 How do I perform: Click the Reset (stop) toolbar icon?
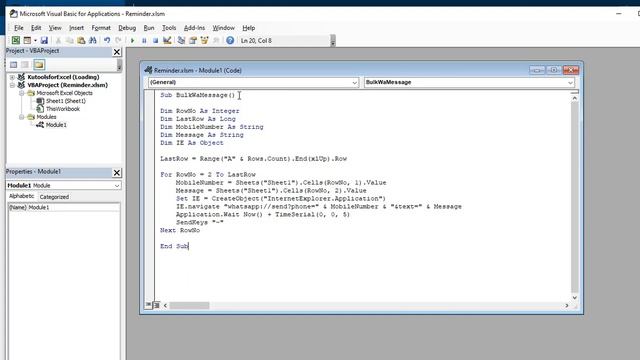pos(156,40)
